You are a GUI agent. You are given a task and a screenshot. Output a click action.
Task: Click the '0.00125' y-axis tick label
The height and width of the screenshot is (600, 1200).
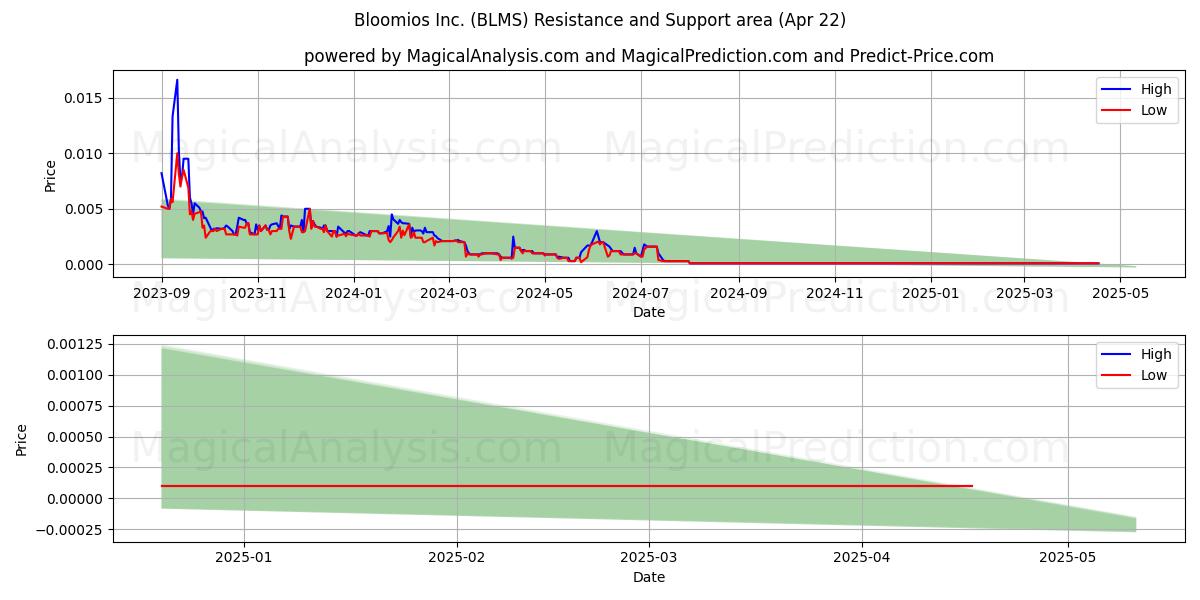tap(77, 344)
